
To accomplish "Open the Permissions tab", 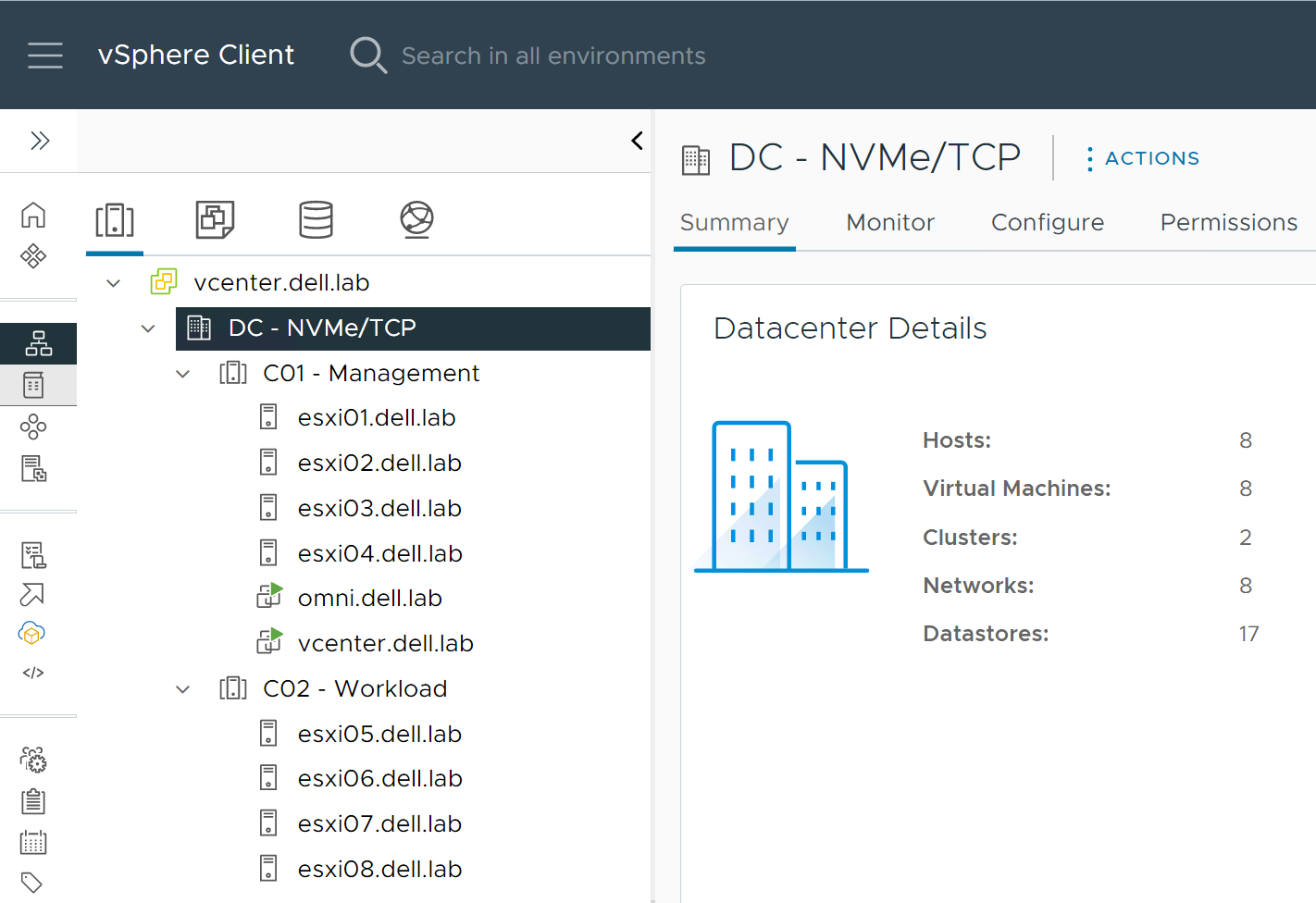I will click(x=1229, y=223).
